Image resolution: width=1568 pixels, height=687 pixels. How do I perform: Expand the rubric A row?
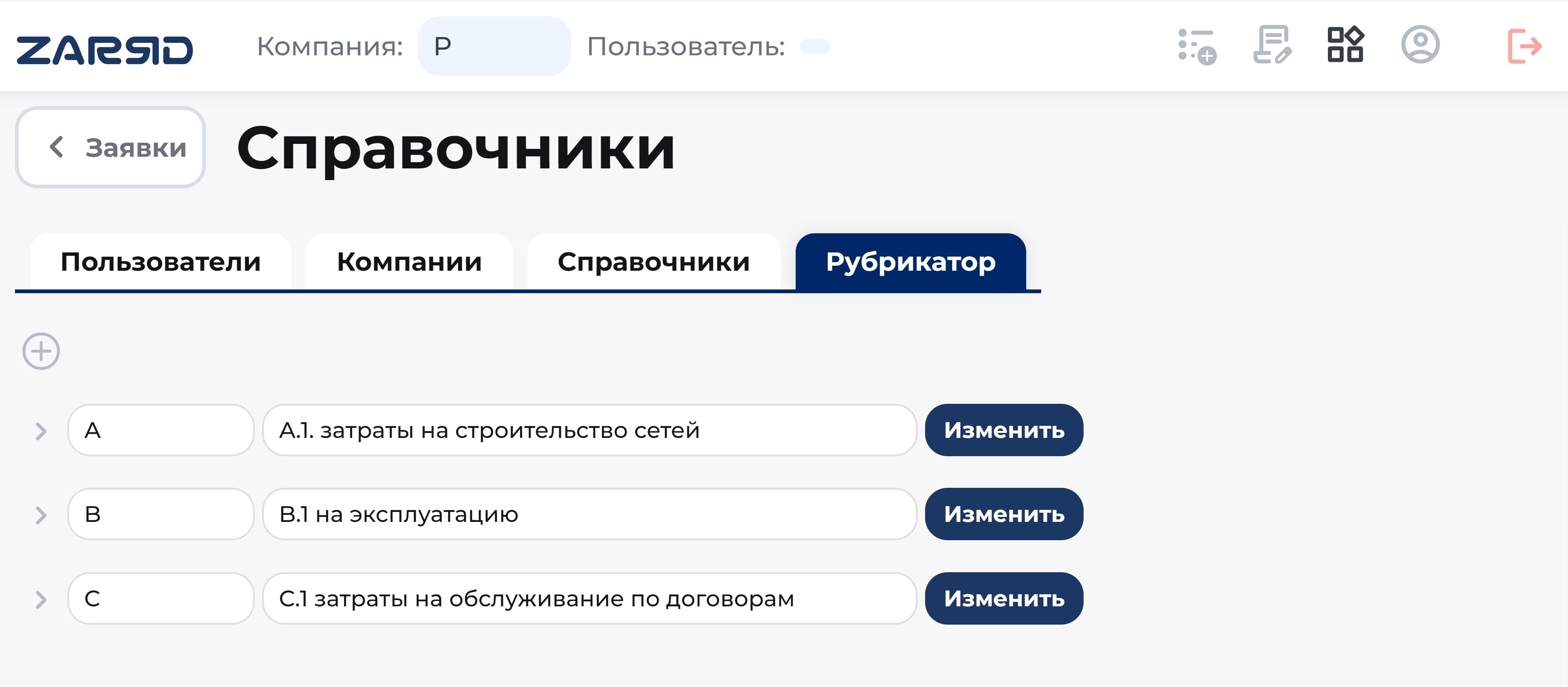pos(41,431)
